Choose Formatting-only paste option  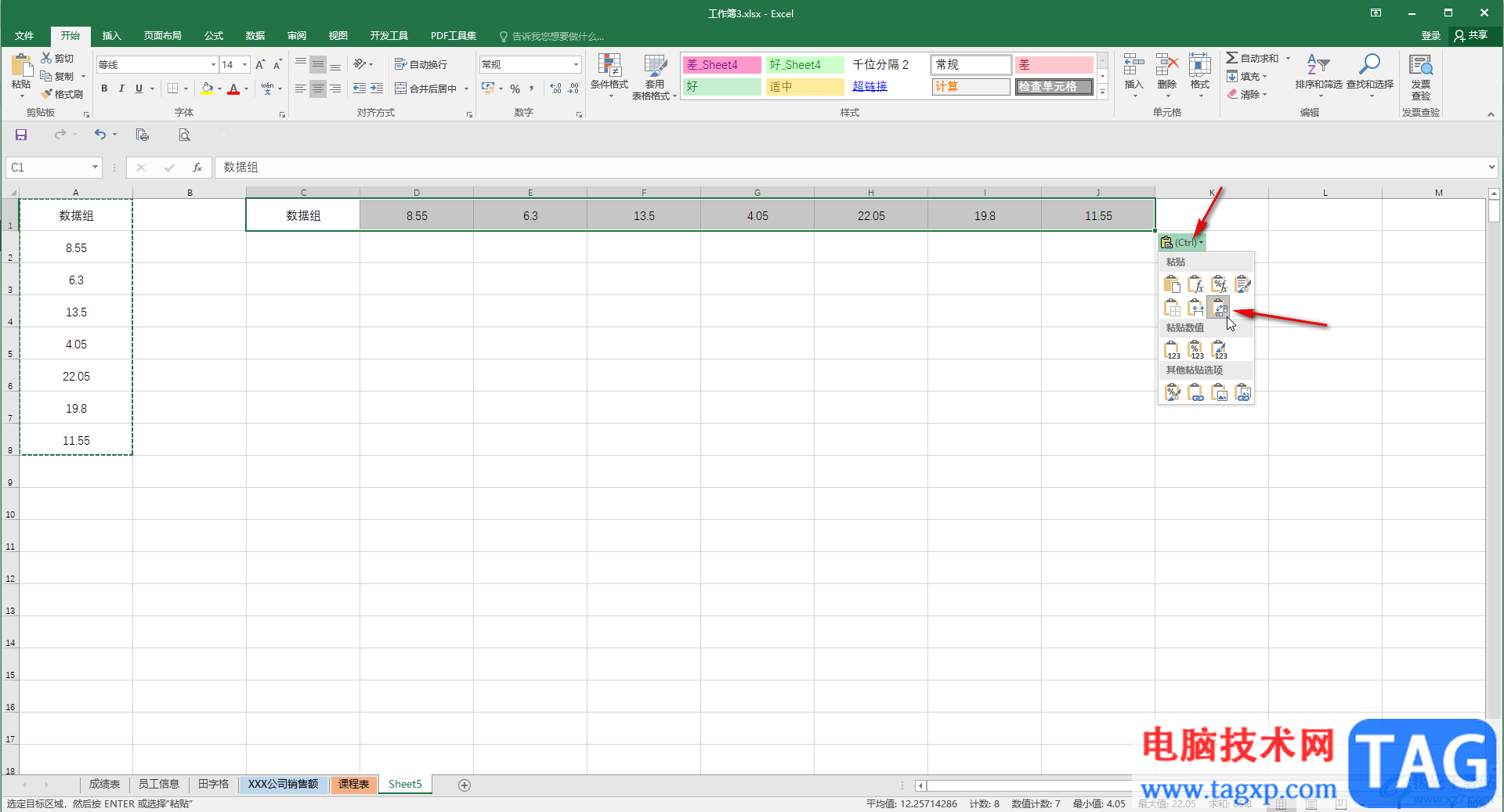[1172, 392]
